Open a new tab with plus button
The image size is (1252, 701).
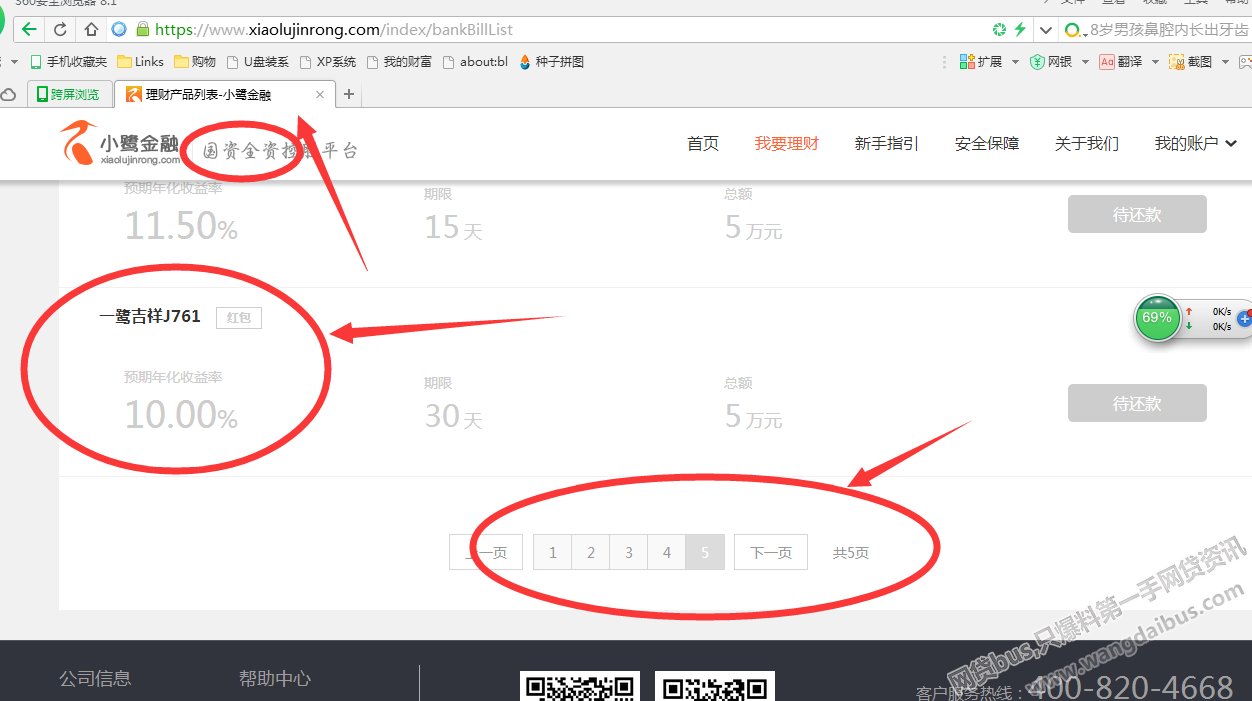click(348, 95)
